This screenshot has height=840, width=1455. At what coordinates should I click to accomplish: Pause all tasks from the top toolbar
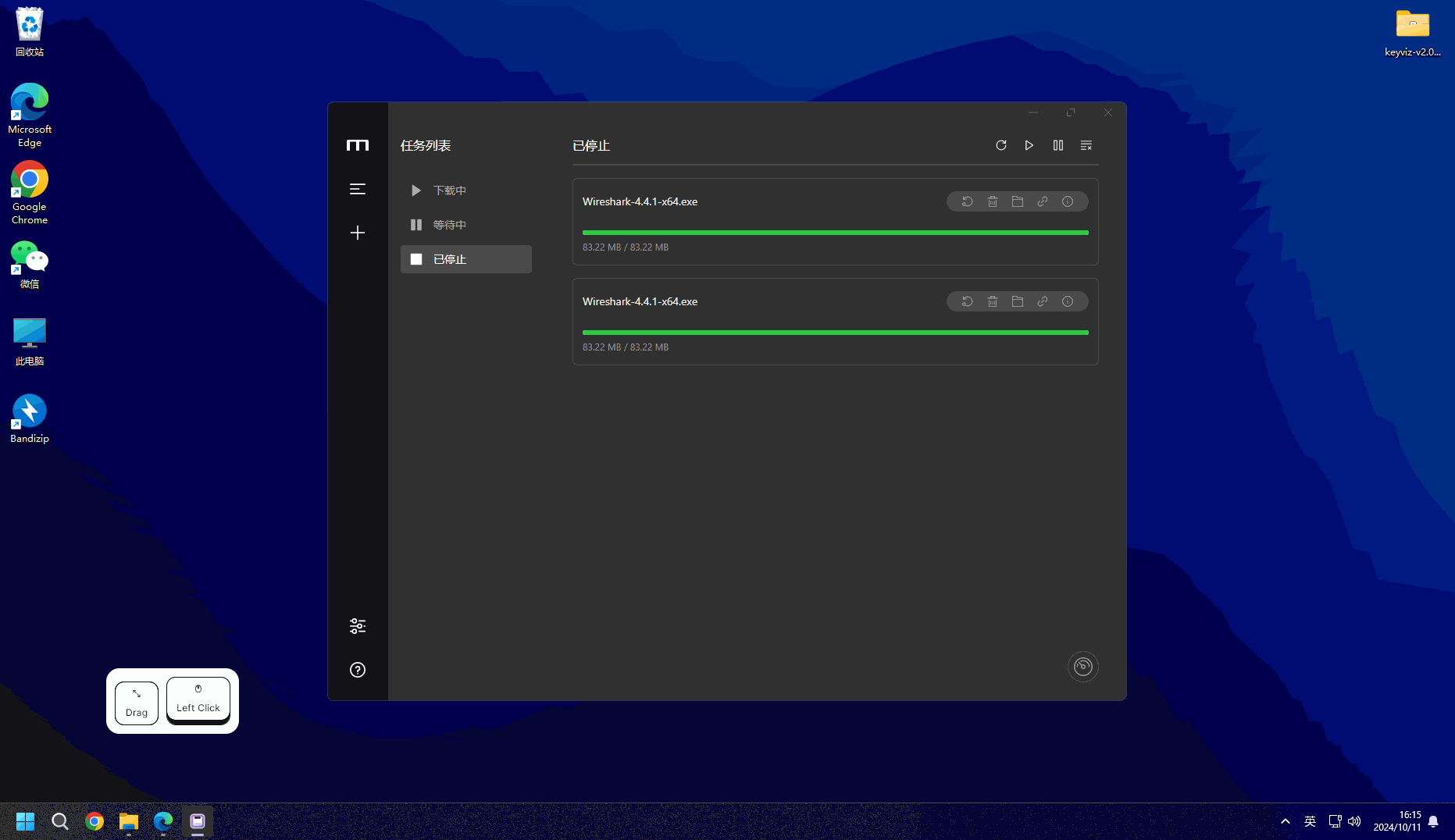click(1058, 145)
